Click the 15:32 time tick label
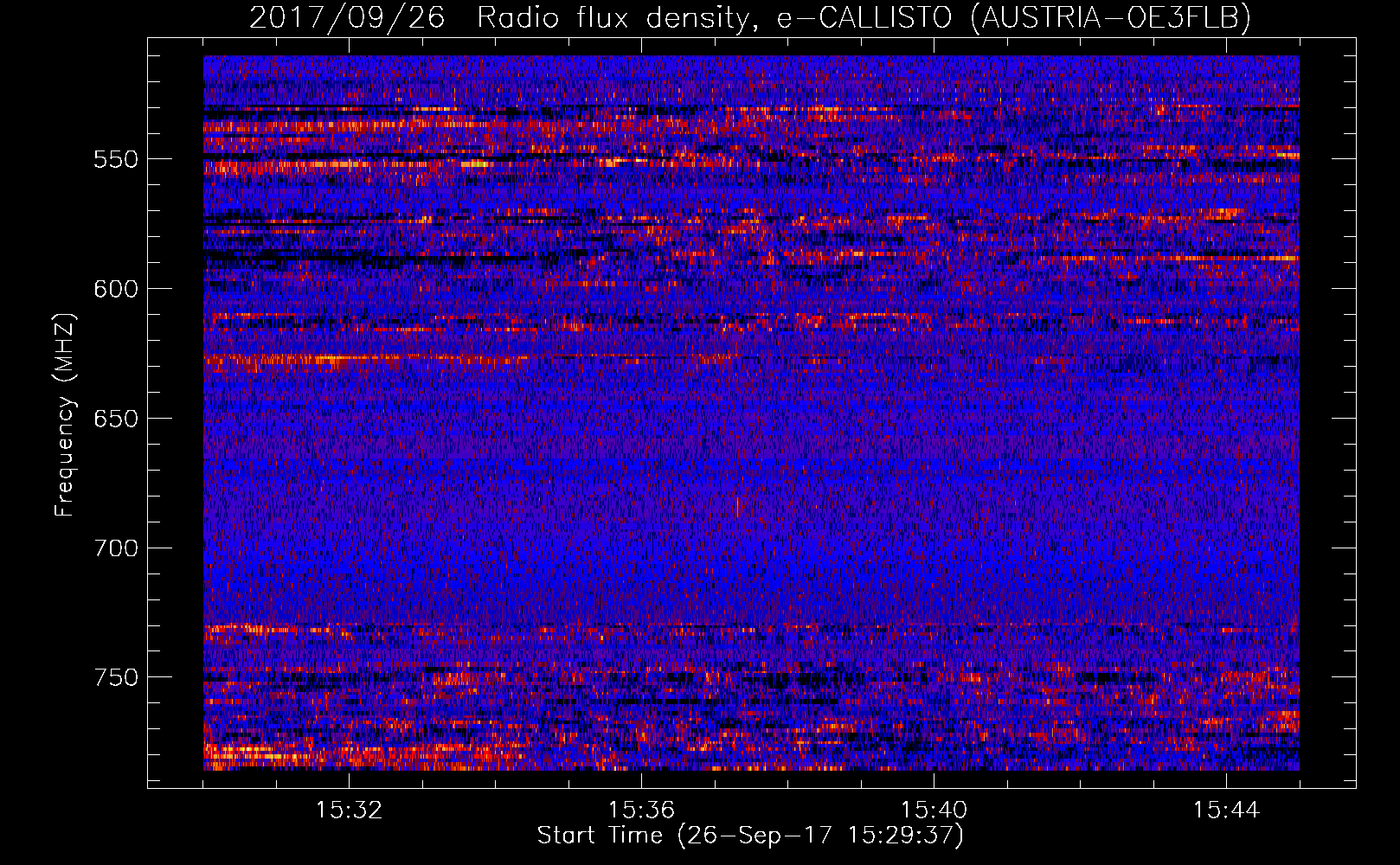Image resolution: width=1400 pixels, height=865 pixels. click(x=349, y=811)
